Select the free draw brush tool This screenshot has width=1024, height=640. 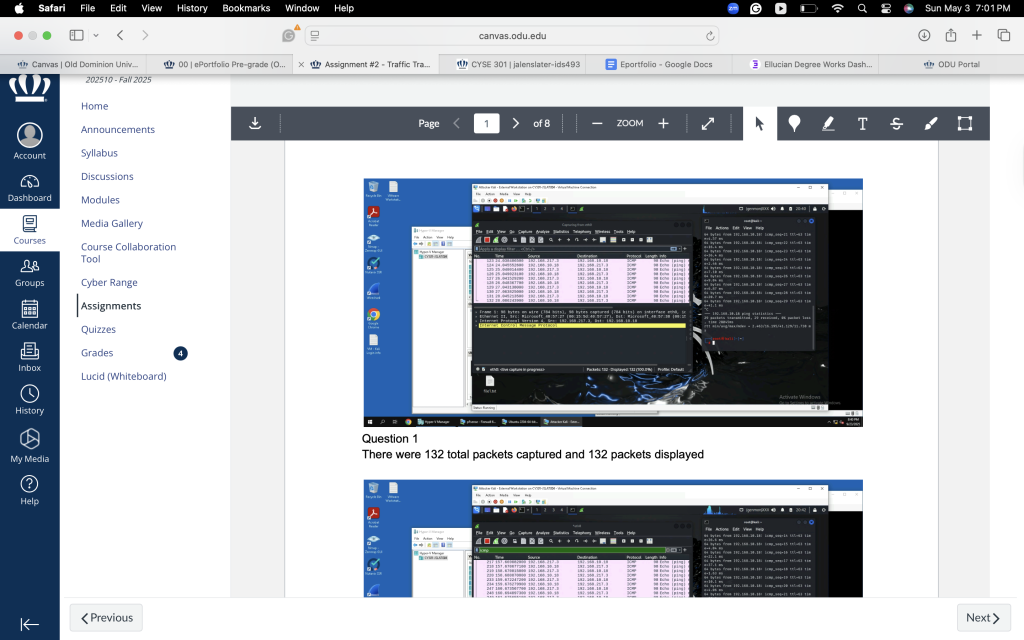click(931, 123)
